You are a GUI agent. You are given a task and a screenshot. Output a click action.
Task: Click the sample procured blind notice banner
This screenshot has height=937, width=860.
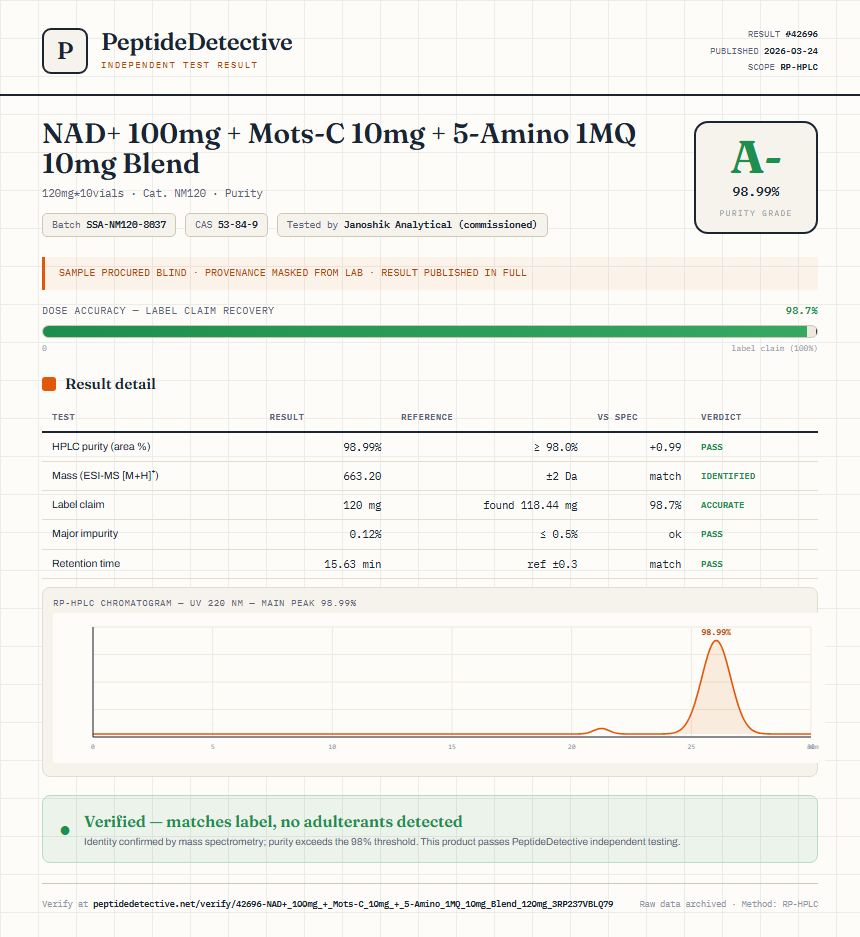coord(430,273)
